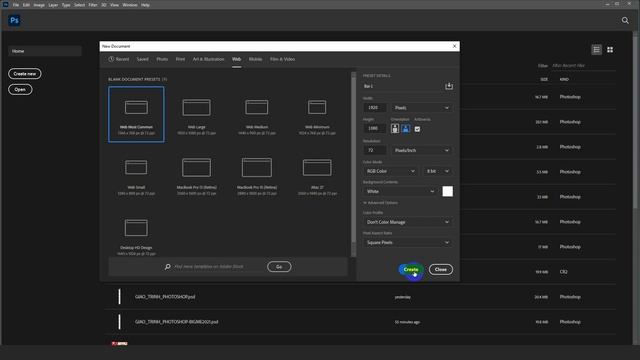This screenshot has height=360, width=640.
Task: Open the 8 bit depth dropdown
Action: click(438, 171)
